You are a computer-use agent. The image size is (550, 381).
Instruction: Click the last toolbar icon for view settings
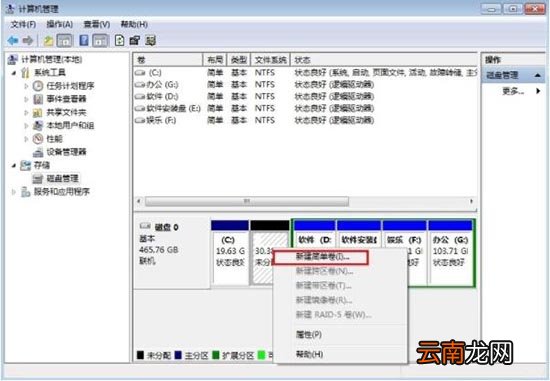pos(150,41)
